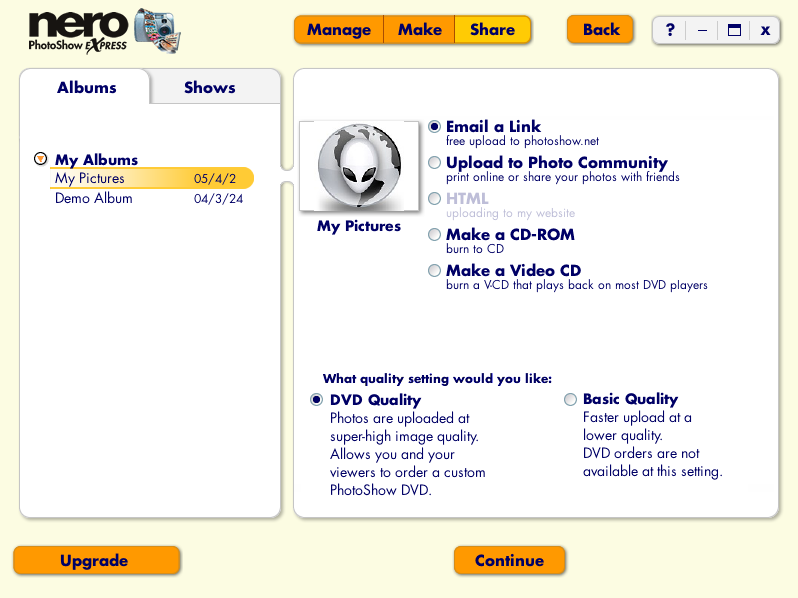Open the Make section
This screenshot has width=798, height=598.
coord(419,30)
